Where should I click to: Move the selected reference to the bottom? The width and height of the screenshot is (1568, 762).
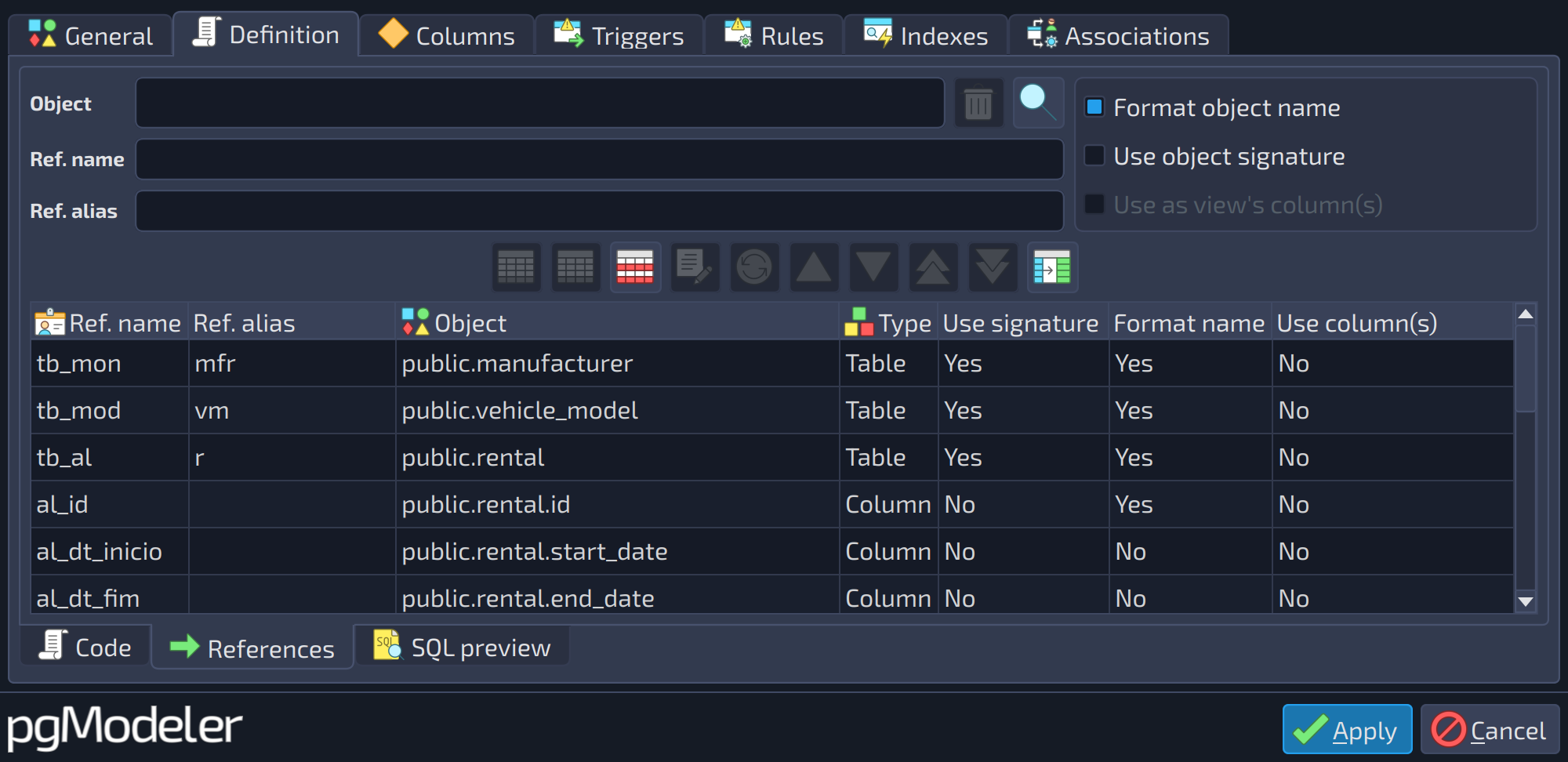click(x=993, y=267)
